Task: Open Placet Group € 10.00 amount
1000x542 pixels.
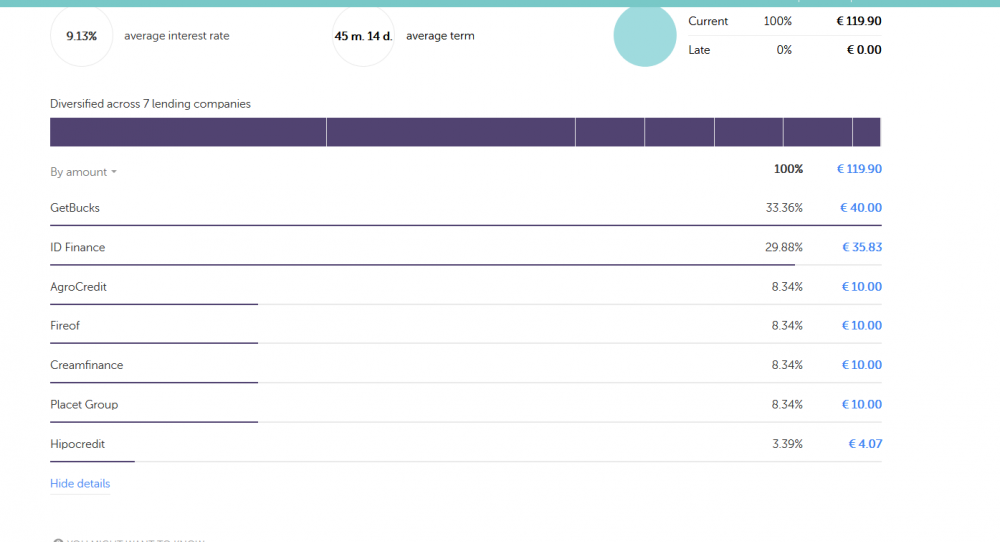Action: click(x=861, y=405)
